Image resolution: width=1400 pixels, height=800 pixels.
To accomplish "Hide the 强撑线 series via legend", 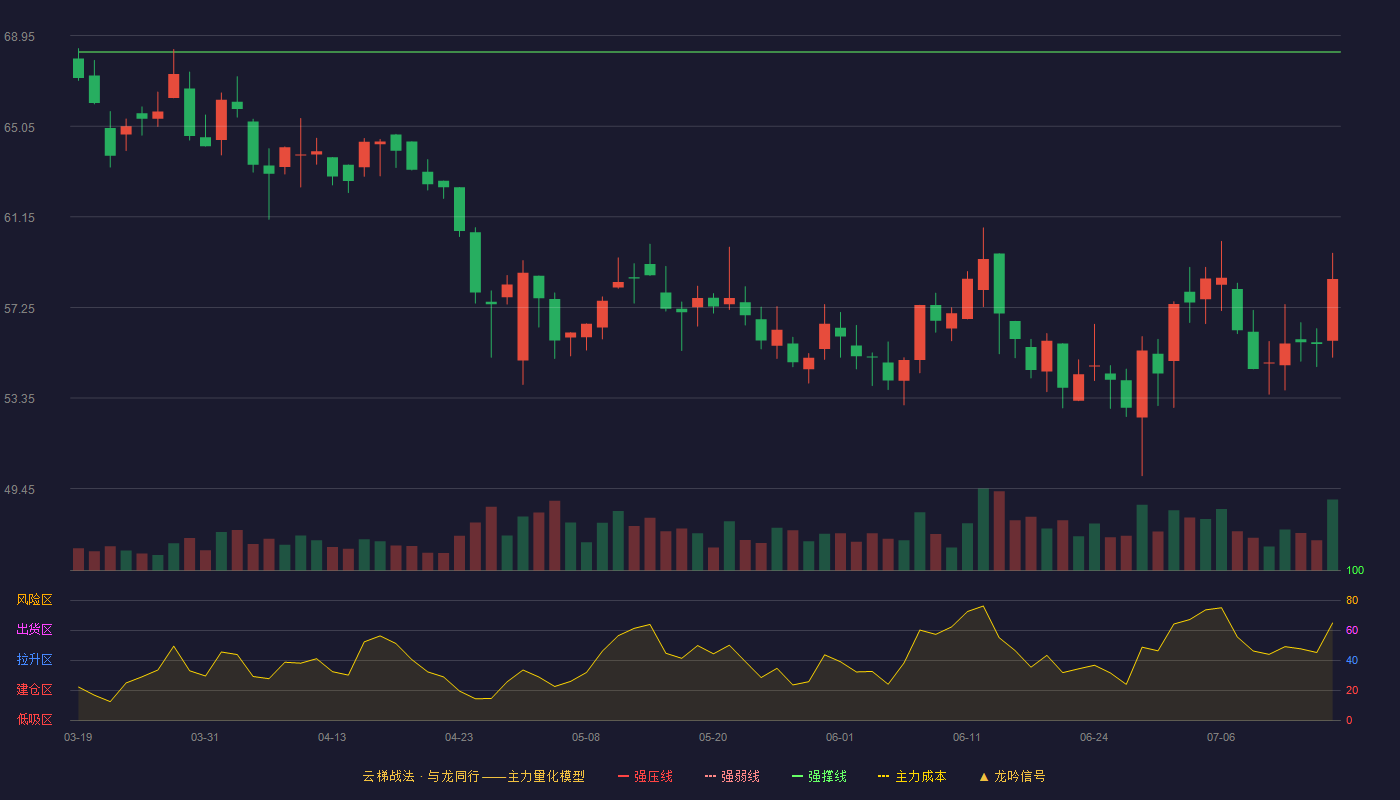I will coord(819,776).
